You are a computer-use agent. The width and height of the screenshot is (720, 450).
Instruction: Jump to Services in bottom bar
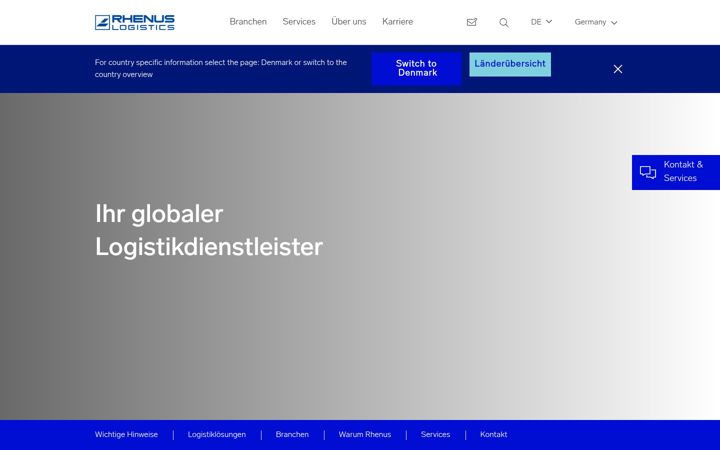click(x=435, y=434)
